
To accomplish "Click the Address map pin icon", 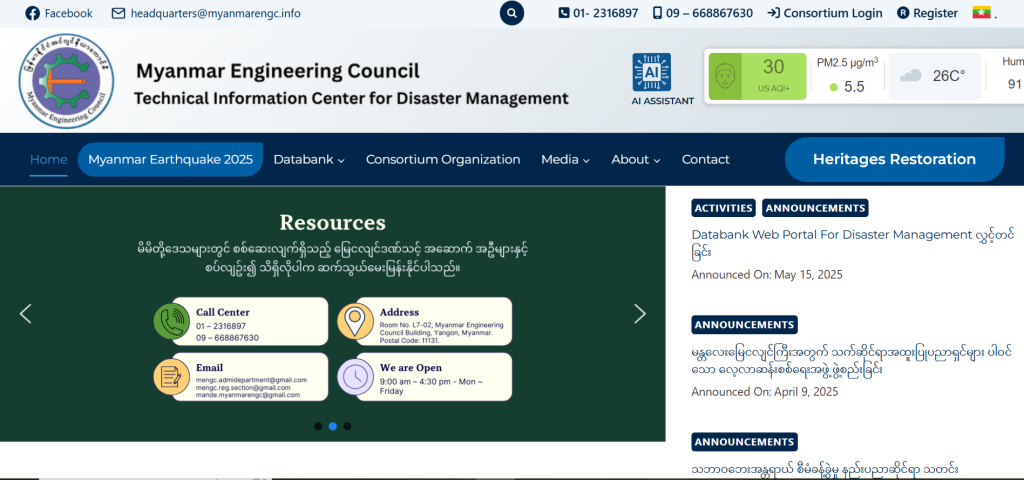I will coord(355,321).
